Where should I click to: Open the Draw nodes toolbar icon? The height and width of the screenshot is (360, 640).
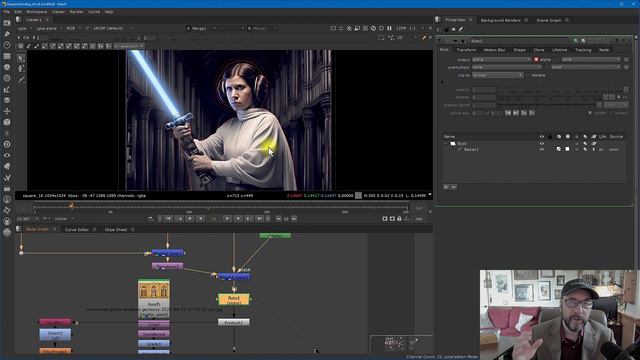(x=7, y=34)
